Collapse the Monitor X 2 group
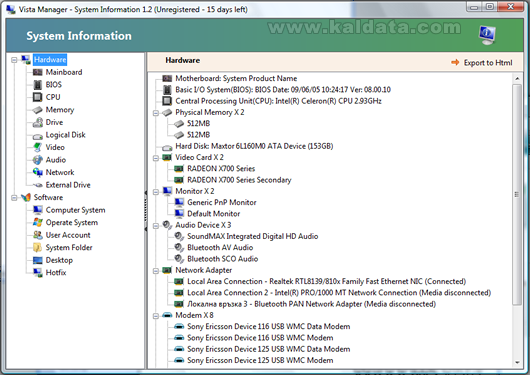530x375 pixels. click(x=156, y=192)
